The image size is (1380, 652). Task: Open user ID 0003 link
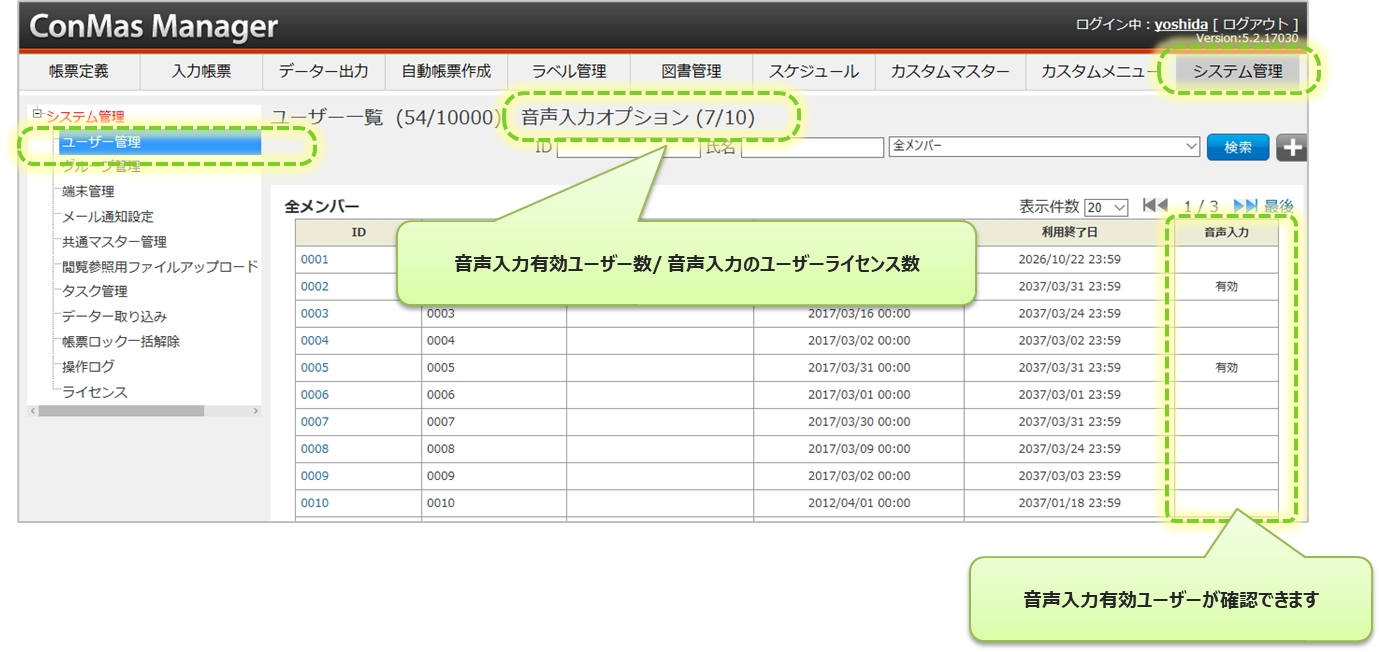pos(314,313)
